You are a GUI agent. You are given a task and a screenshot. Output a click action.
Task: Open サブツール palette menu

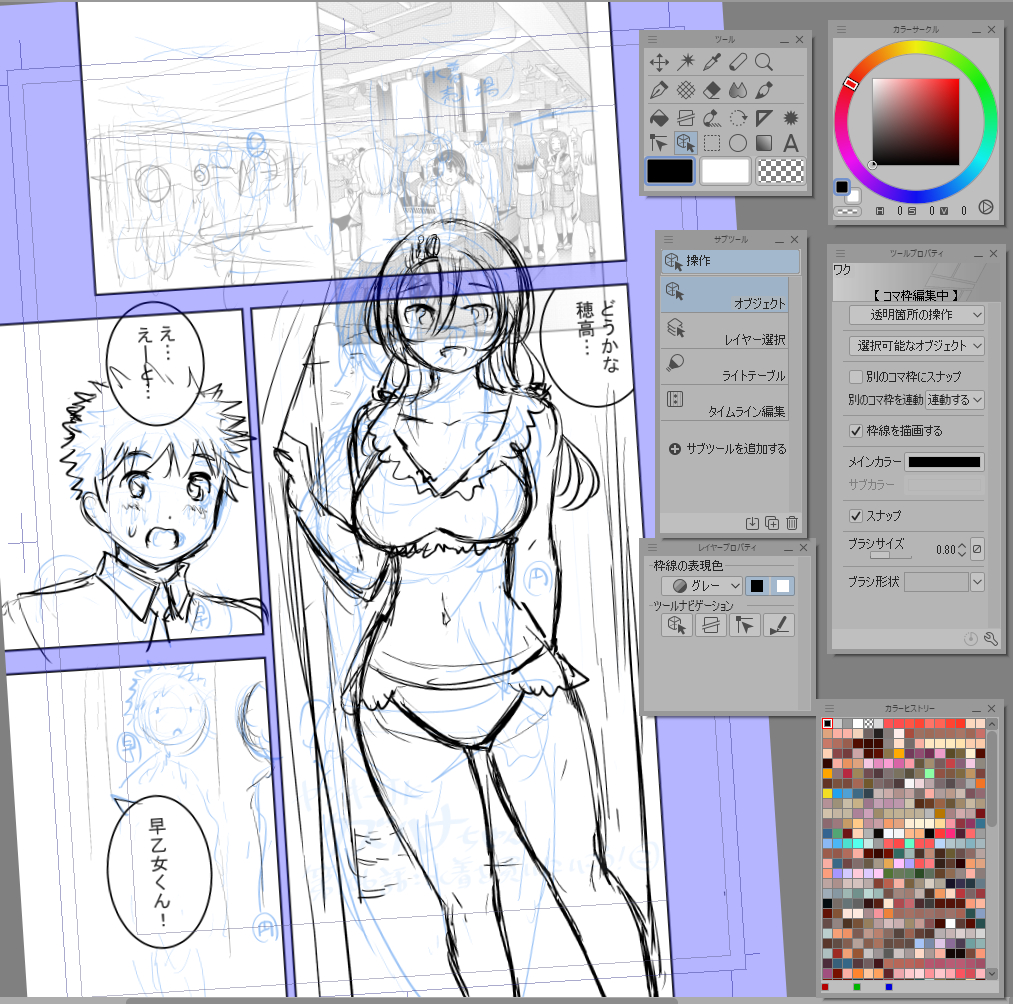(668, 239)
